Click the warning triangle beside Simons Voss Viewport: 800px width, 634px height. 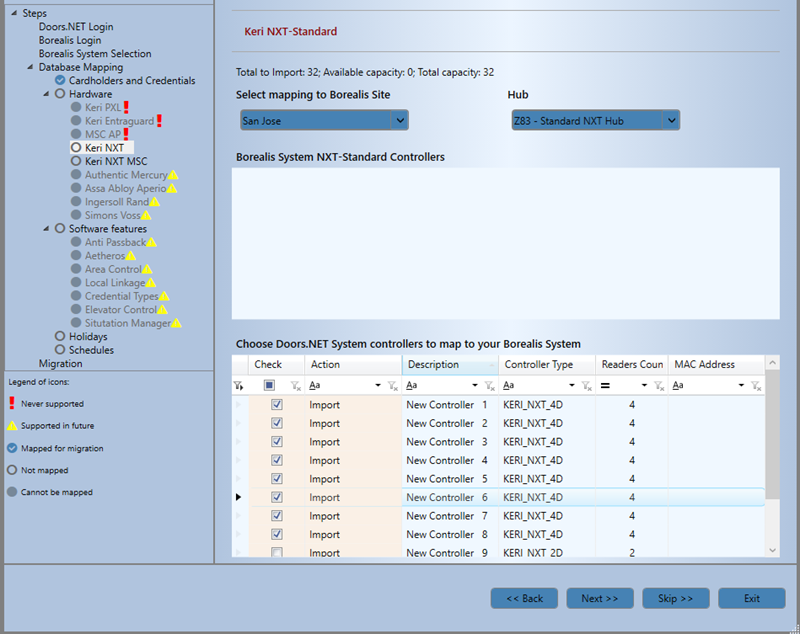click(146, 215)
